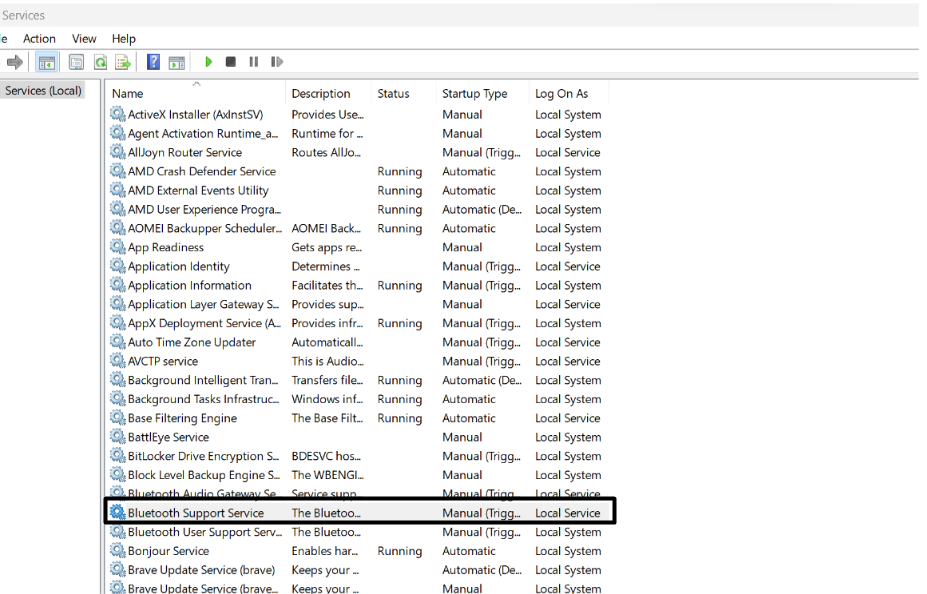The width and height of the screenshot is (927, 594).
Task: Toggle the Show/Hide Console Tree icon
Action: 47,62
